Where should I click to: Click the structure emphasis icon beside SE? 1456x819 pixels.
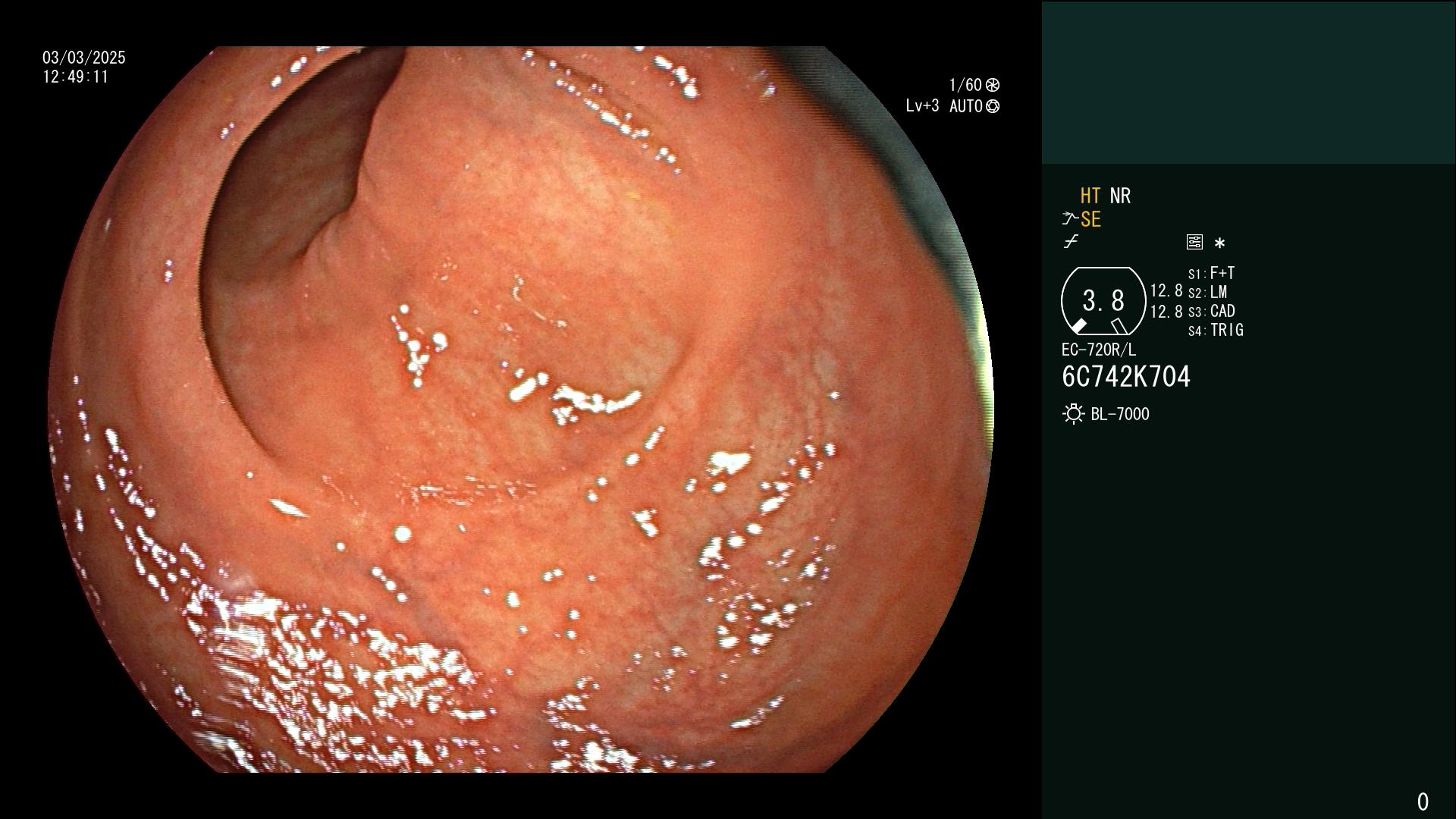1070,220
